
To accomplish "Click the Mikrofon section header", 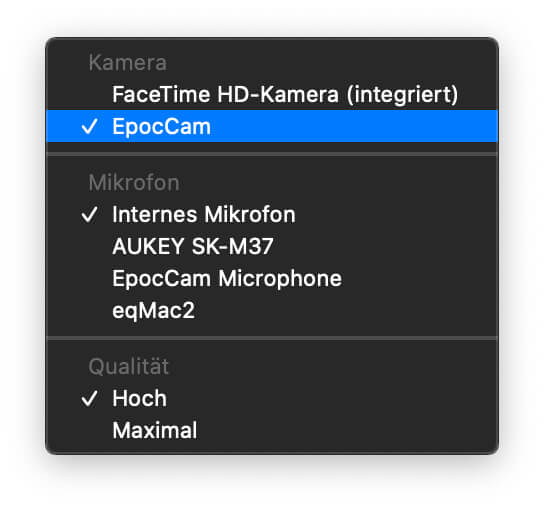I will (x=134, y=183).
